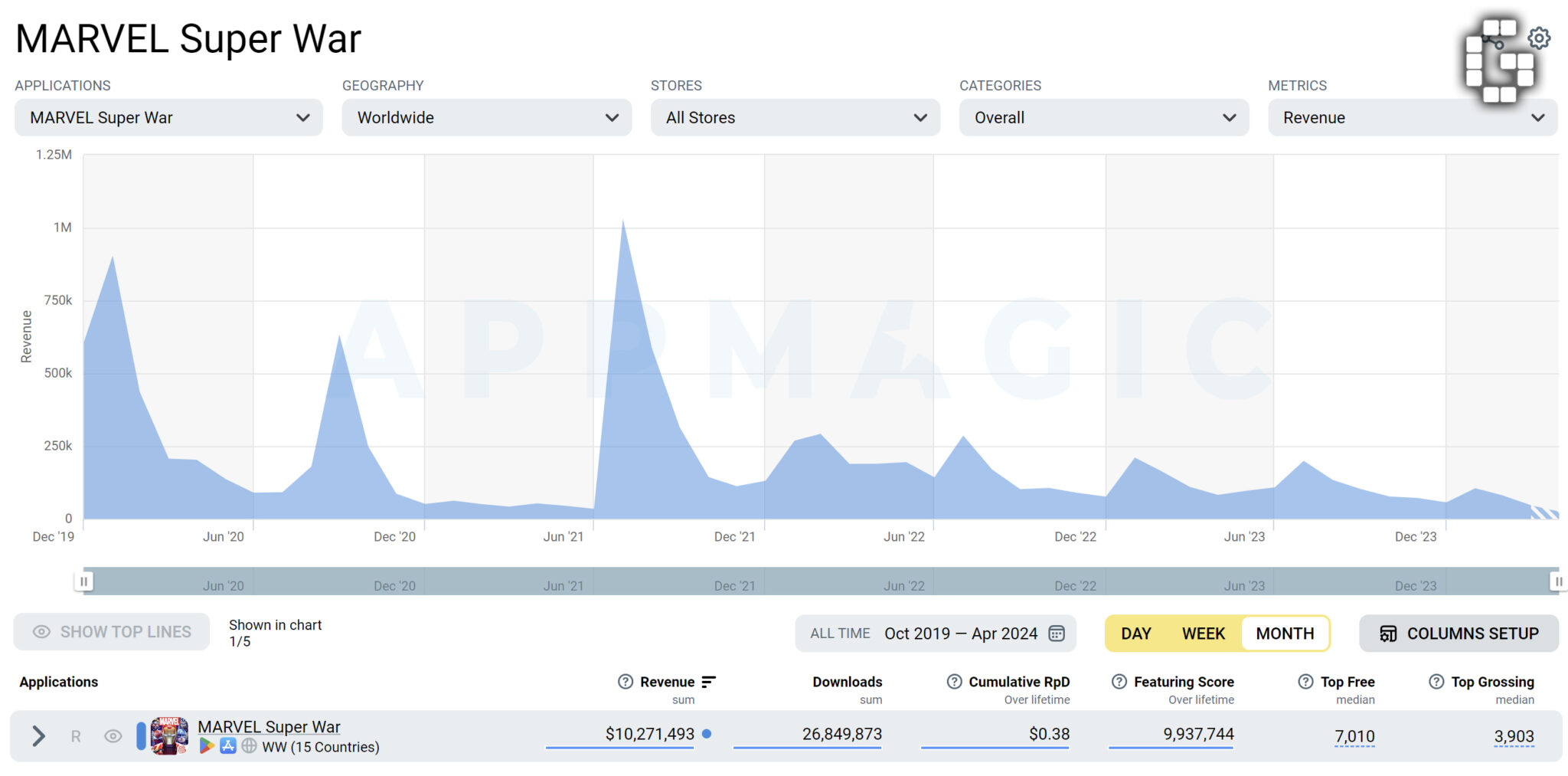
Task: Click the Google Play store icon
Action: (207, 746)
